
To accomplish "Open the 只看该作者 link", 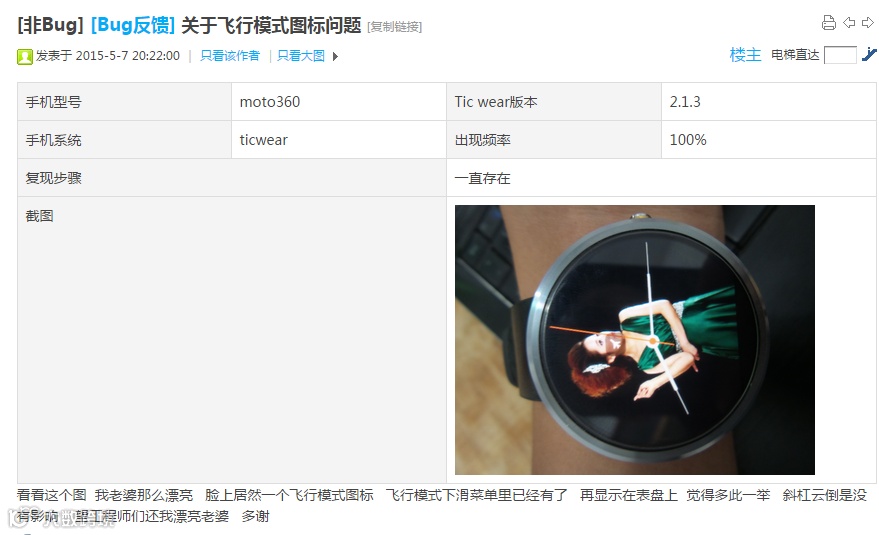I will [230, 56].
